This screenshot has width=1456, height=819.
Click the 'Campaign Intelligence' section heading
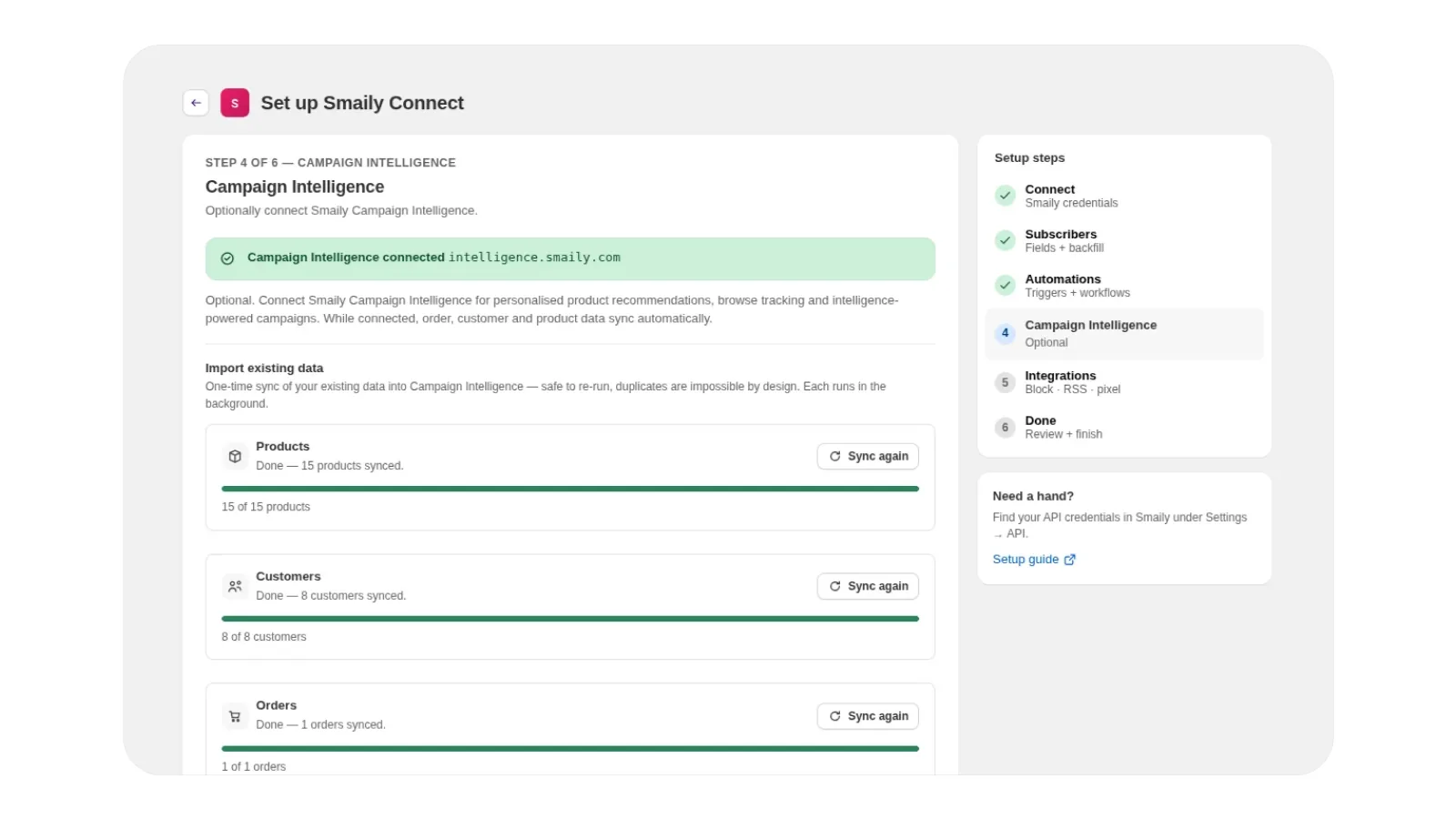click(295, 187)
